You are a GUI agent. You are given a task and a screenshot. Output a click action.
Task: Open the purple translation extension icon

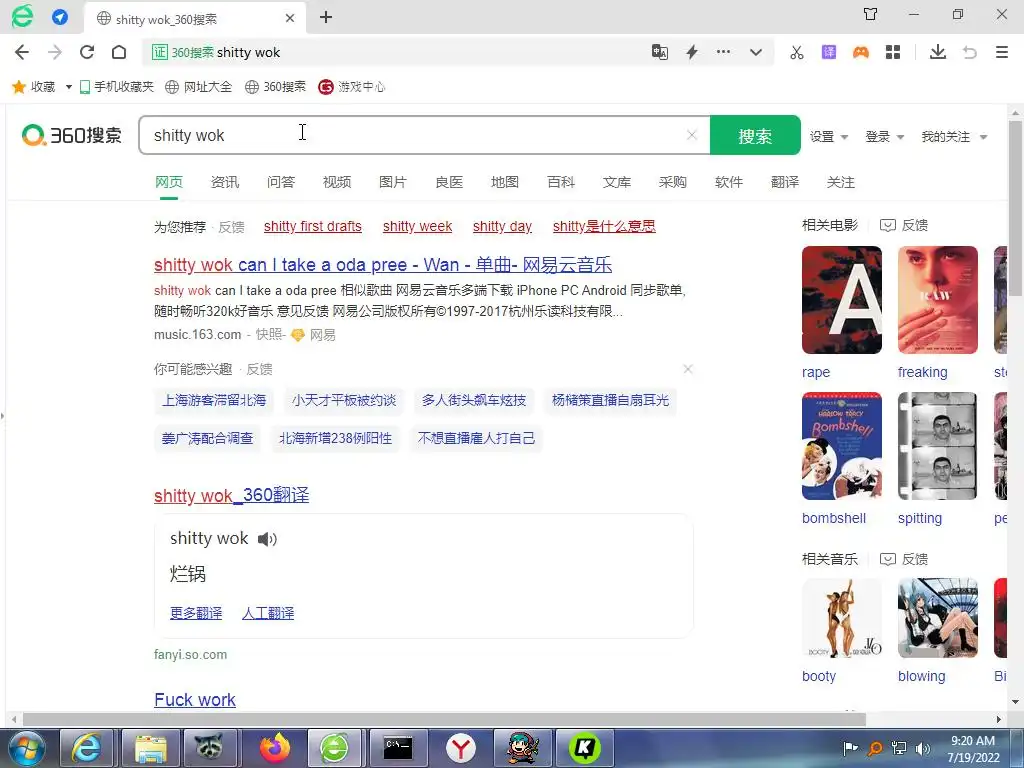(x=829, y=52)
